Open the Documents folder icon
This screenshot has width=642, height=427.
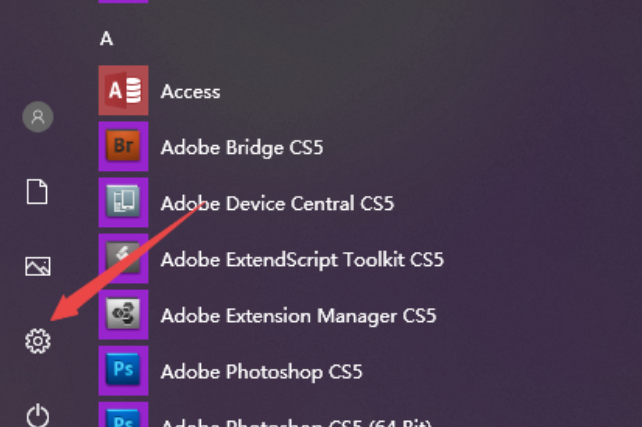tap(38, 192)
